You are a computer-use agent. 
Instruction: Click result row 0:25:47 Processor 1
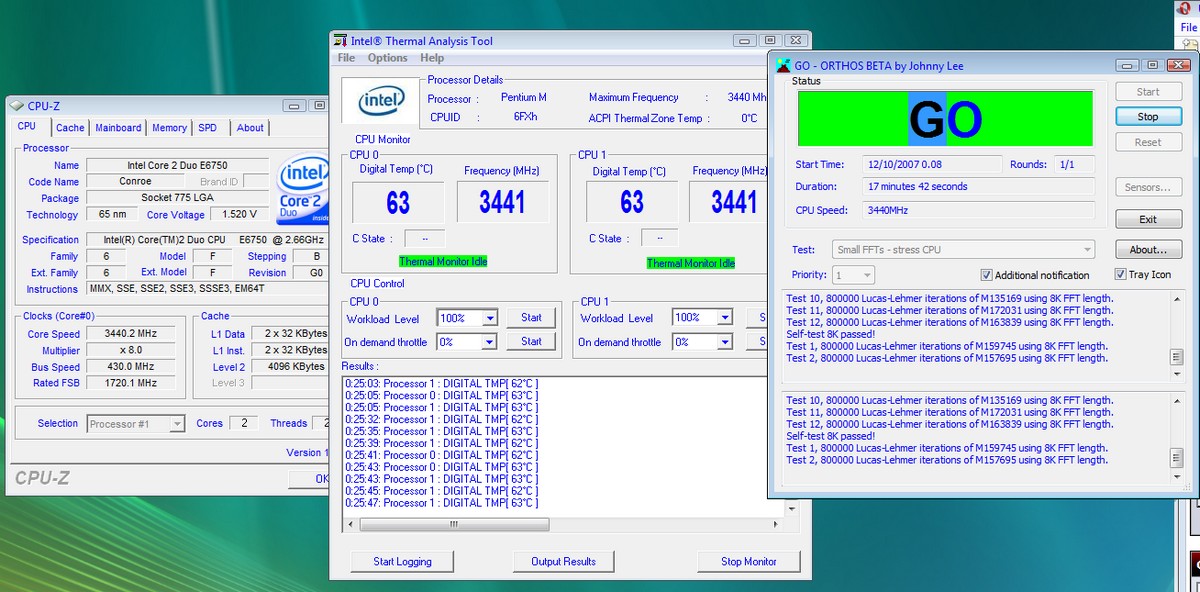click(441, 503)
